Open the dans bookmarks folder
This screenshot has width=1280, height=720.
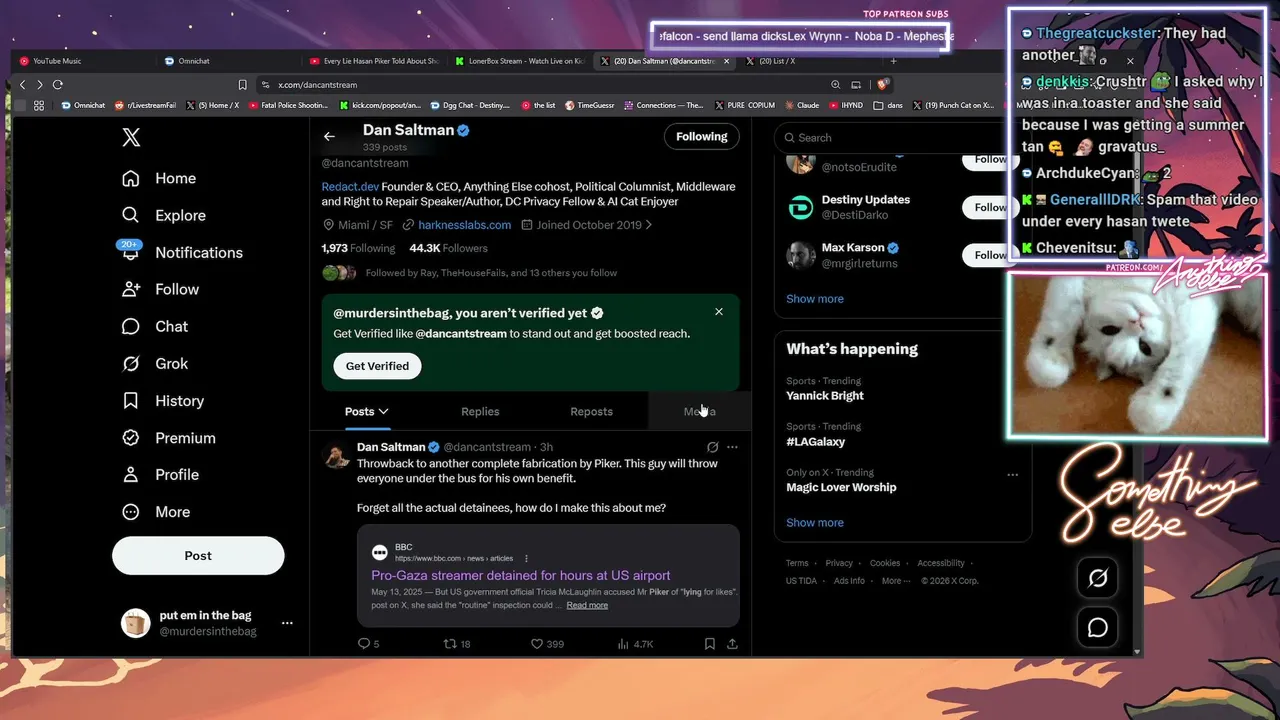pos(888,105)
